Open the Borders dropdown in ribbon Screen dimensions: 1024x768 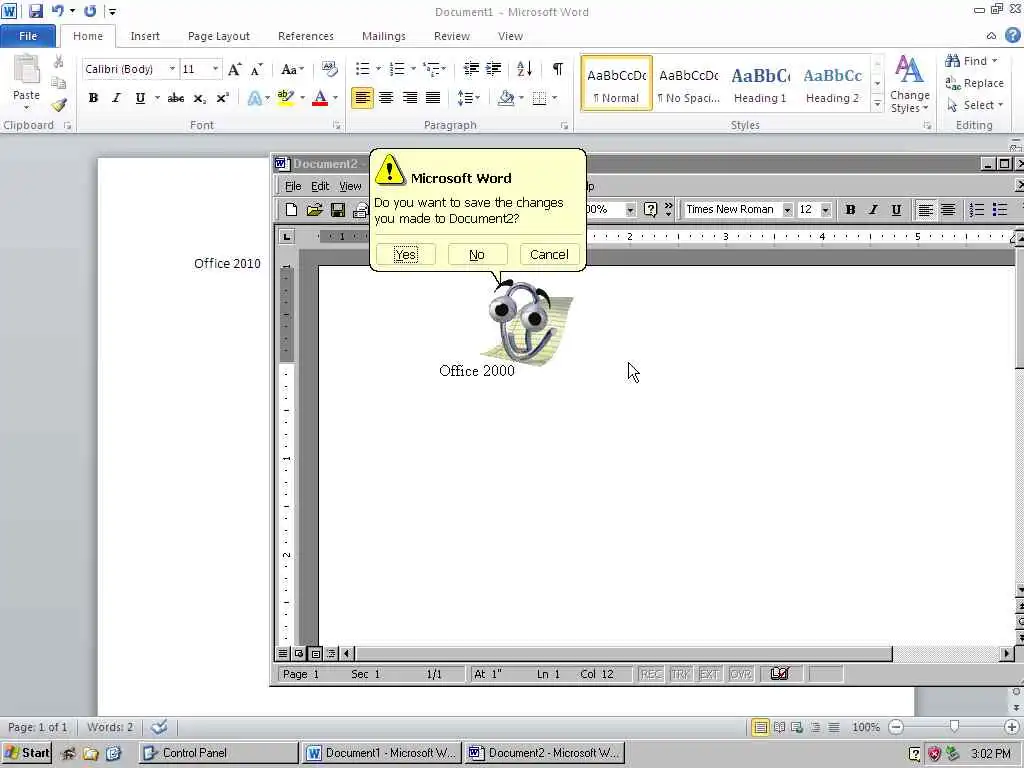pos(554,98)
